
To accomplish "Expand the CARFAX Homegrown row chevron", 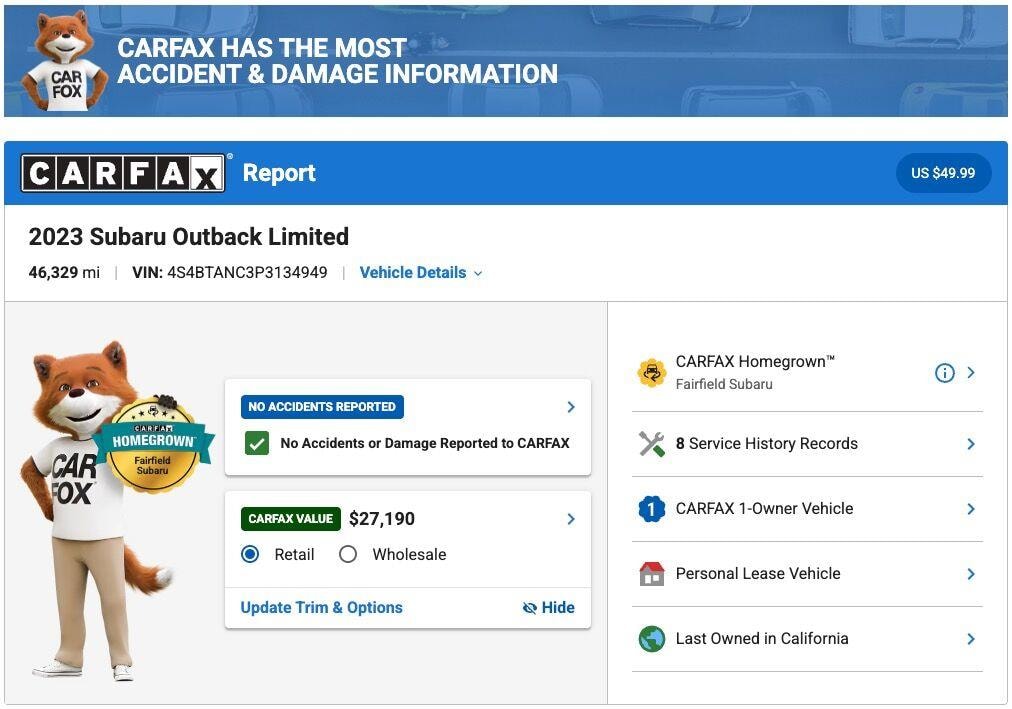I will coord(971,373).
